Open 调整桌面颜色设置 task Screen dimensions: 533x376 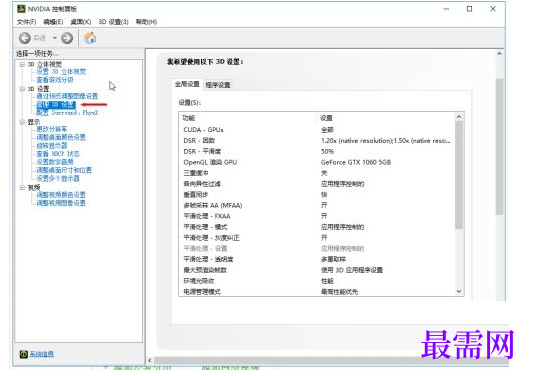pyautogui.click(x=61, y=137)
